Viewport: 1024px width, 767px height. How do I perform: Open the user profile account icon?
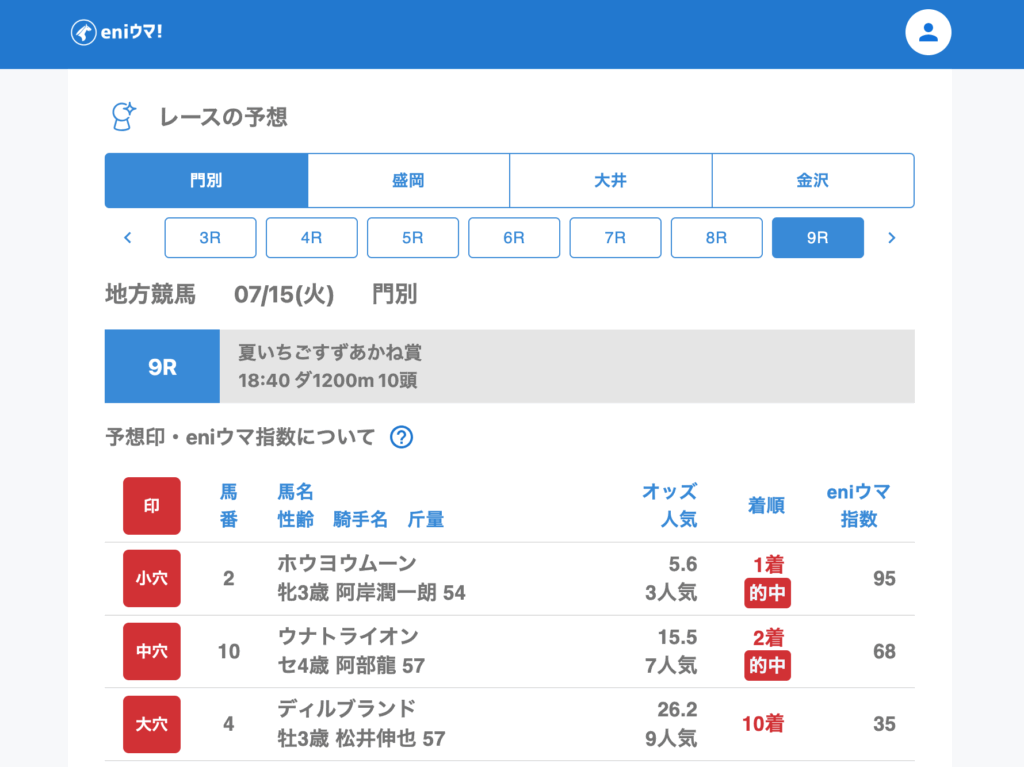pos(928,32)
